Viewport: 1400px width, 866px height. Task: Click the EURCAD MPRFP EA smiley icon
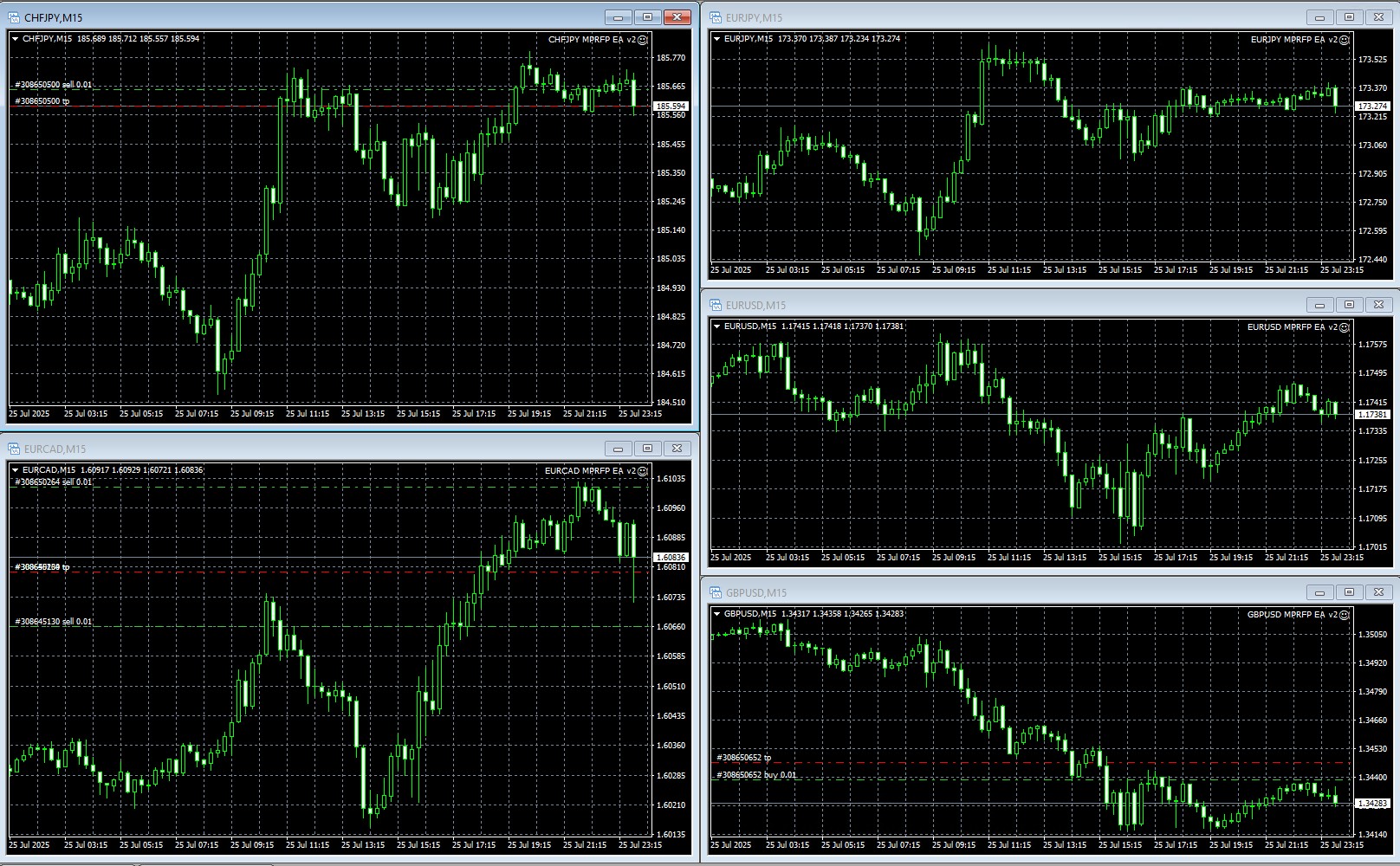click(643, 471)
